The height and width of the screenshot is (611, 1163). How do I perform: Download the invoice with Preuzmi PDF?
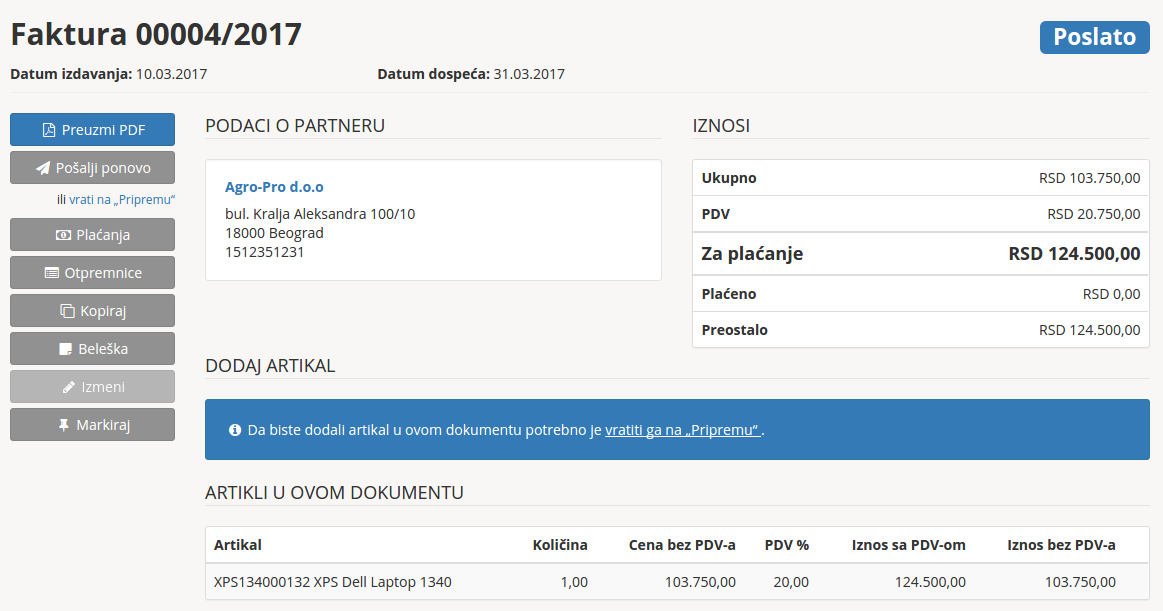coord(92,130)
